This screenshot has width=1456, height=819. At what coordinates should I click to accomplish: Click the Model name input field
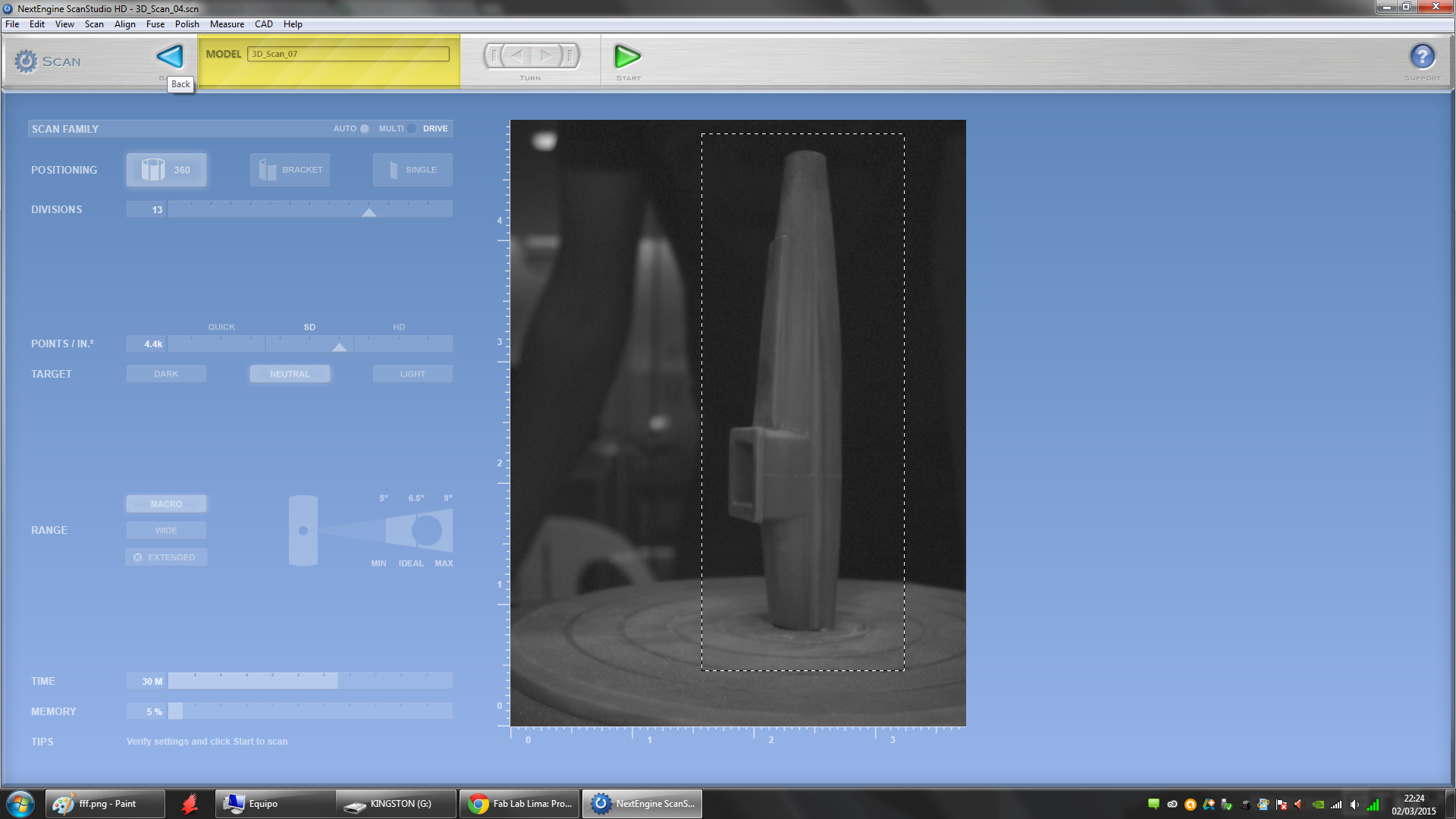click(x=348, y=54)
